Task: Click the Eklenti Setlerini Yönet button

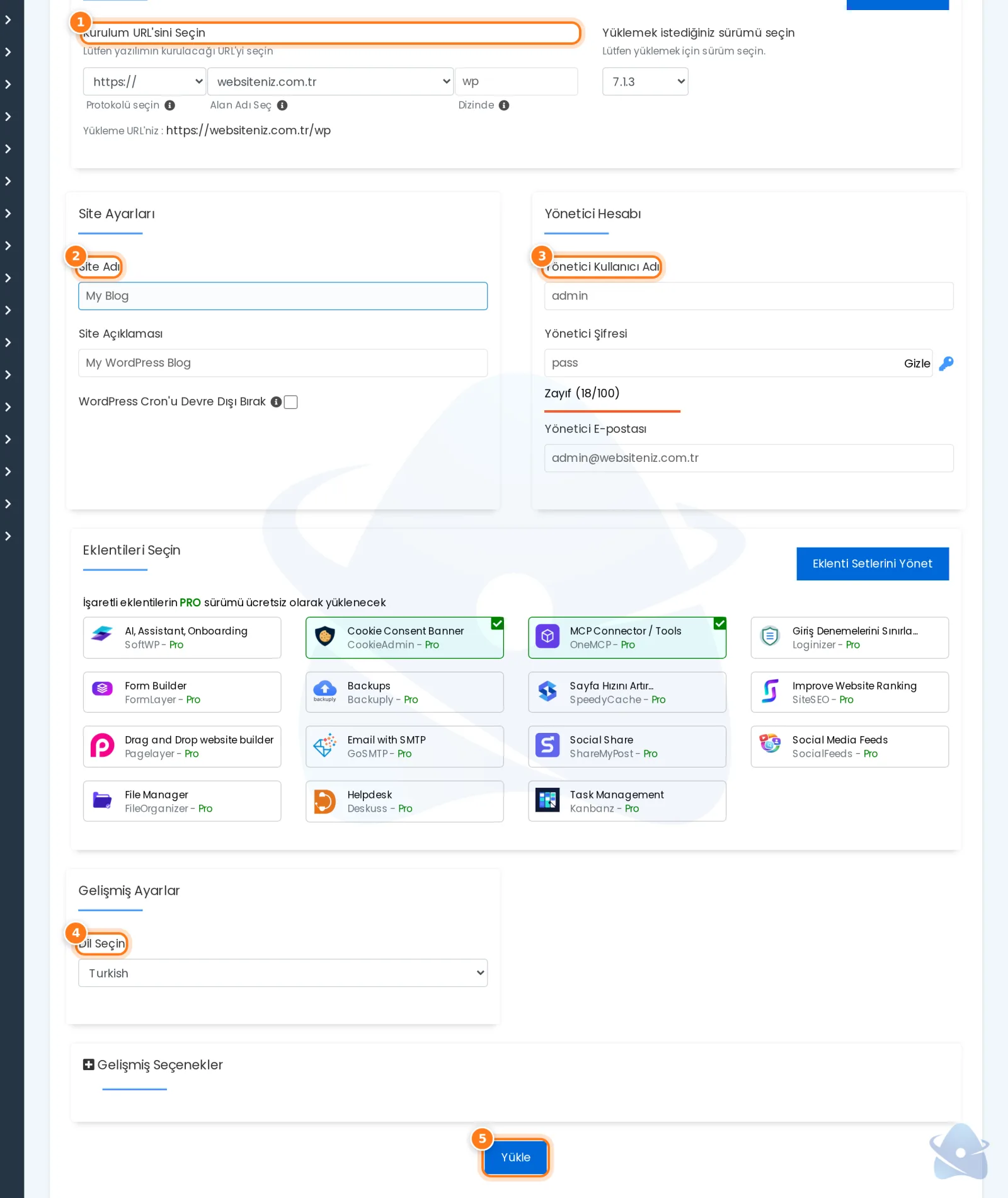Action: [873, 564]
